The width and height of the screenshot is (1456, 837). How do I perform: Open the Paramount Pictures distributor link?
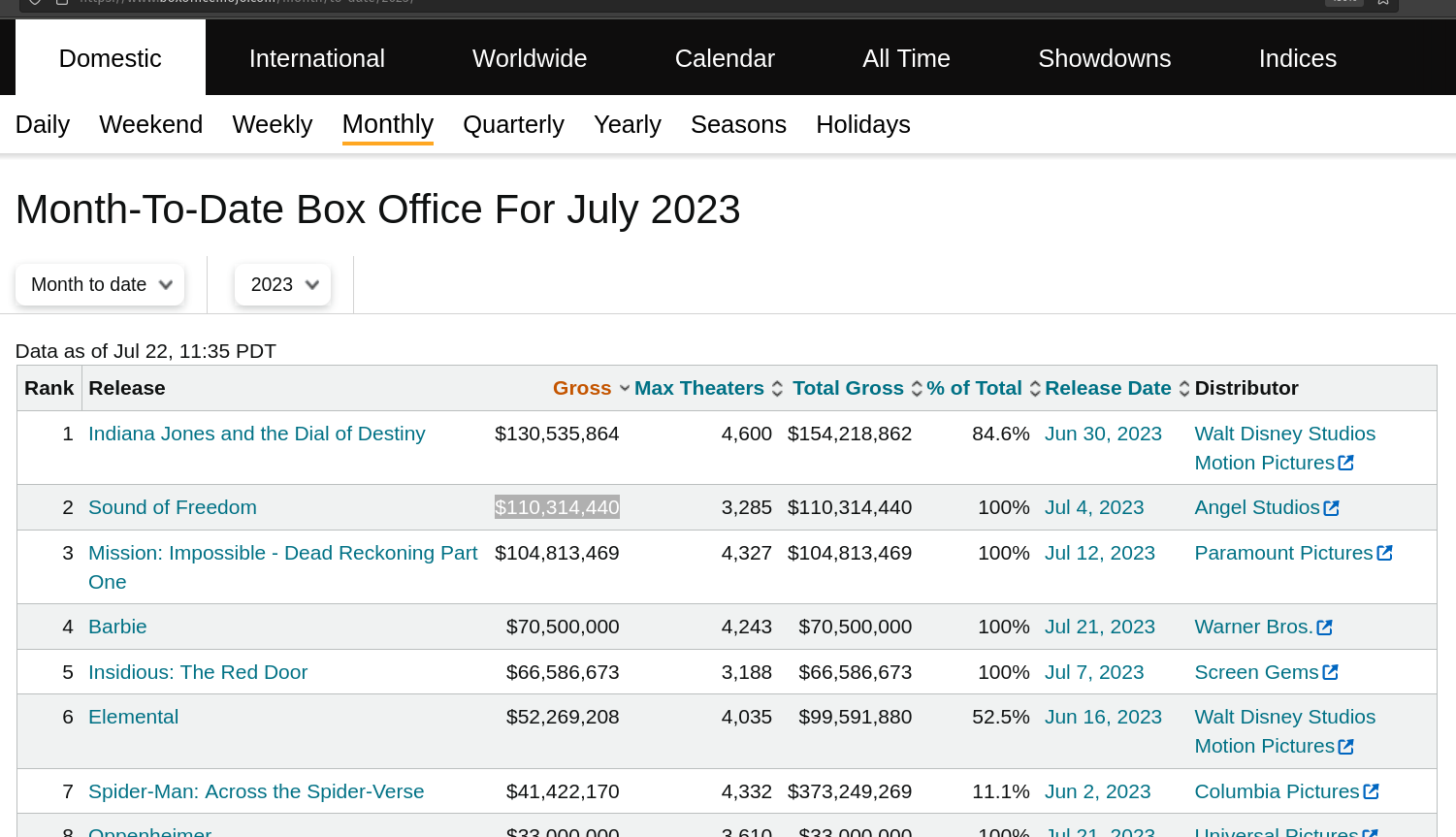pos(1284,553)
